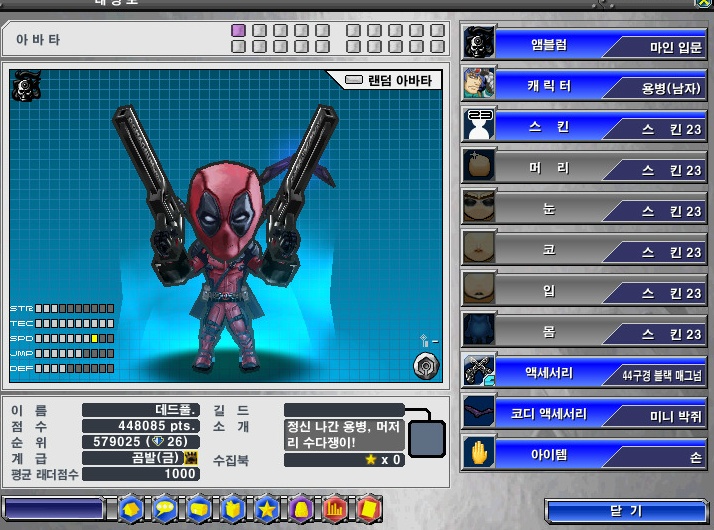Click the skull emblem icon in the 앰블럼 row
Screen dimensions: 714x530
pos(479,43)
